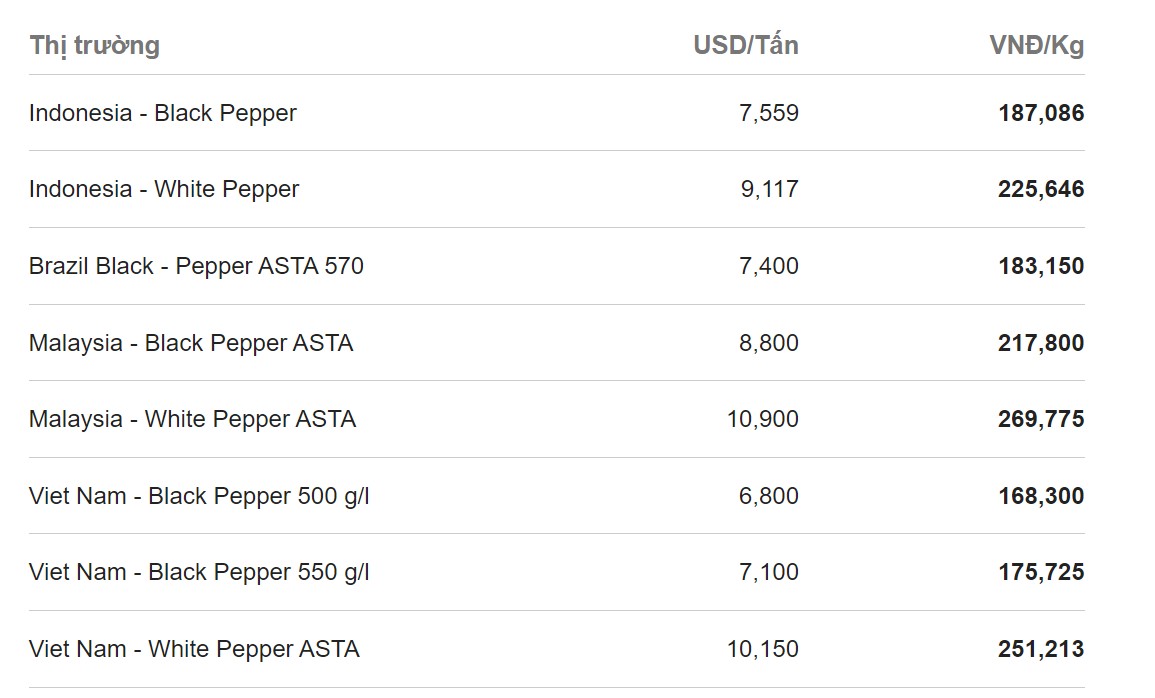1155x698 pixels.
Task: Select the 10,900 USD/Tấn value
Action: click(x=762, y=419)
